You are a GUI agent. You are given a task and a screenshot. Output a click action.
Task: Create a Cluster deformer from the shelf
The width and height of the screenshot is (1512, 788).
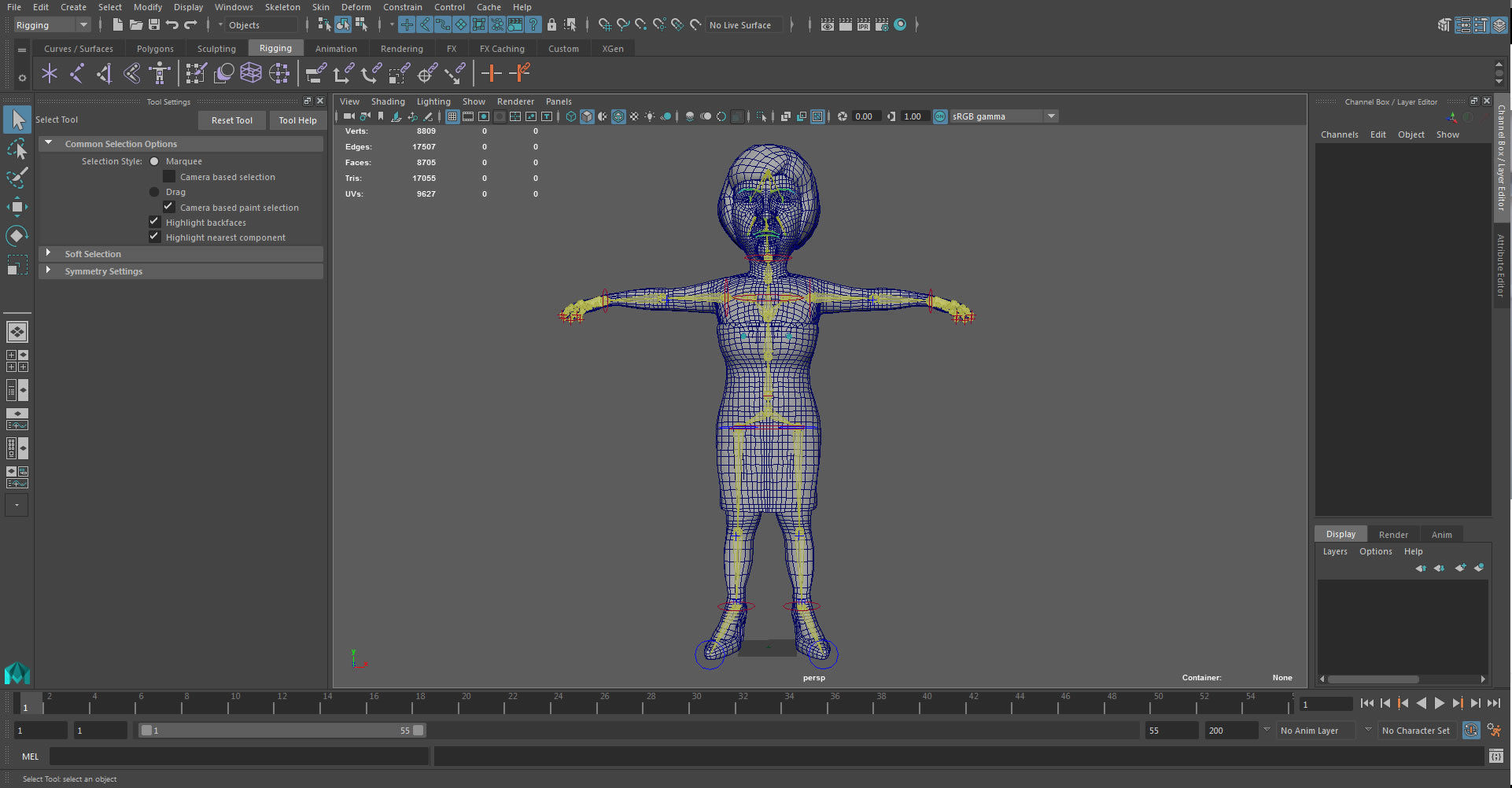pos(279,74)
